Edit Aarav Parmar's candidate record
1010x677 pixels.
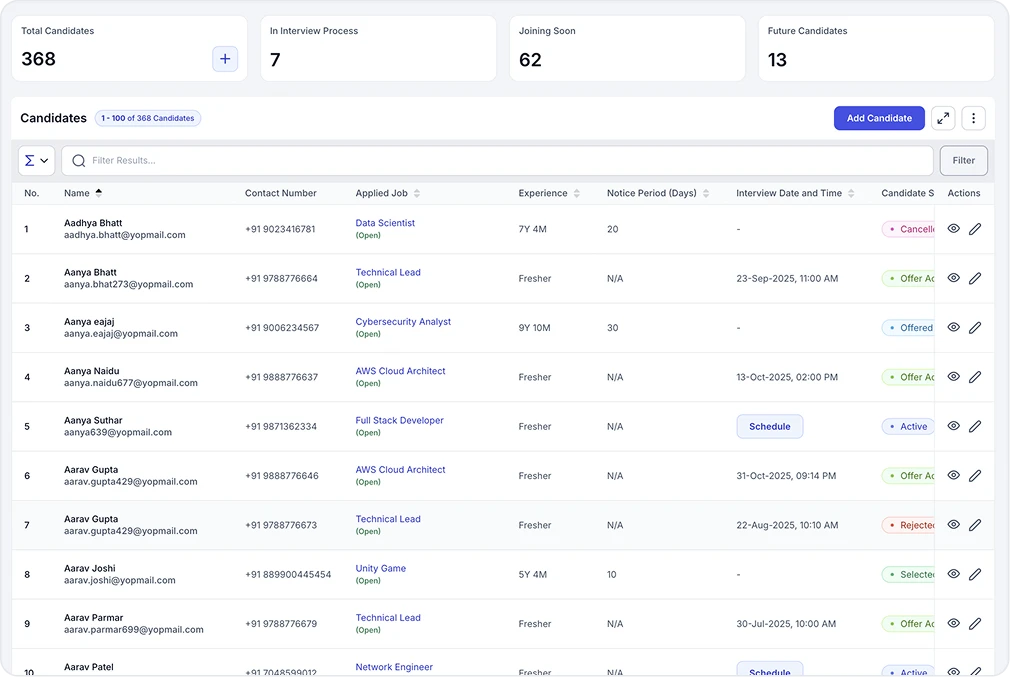pyautogui.click(x=975, y=624)
